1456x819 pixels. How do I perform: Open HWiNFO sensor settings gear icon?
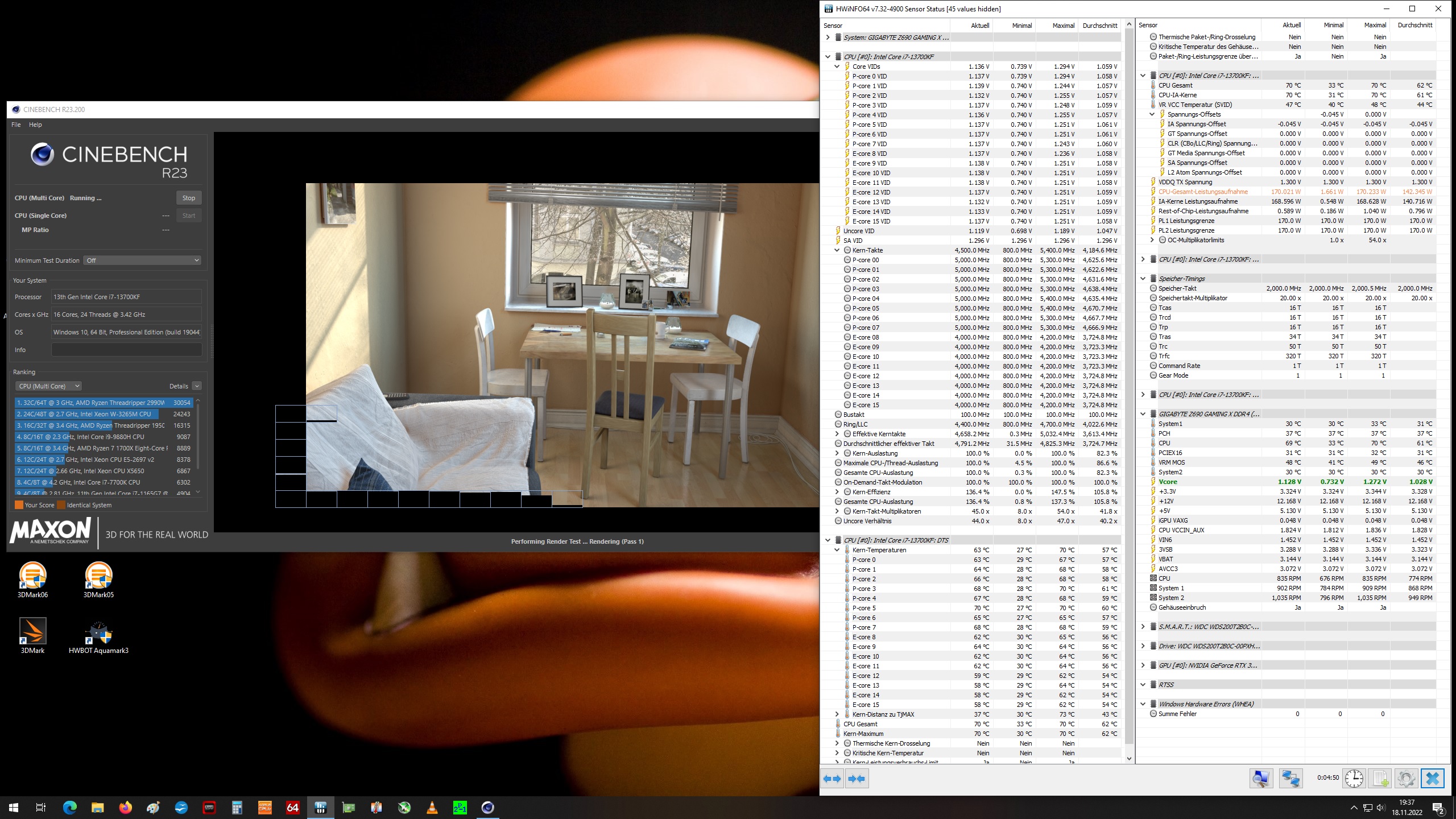(1406, 779)
